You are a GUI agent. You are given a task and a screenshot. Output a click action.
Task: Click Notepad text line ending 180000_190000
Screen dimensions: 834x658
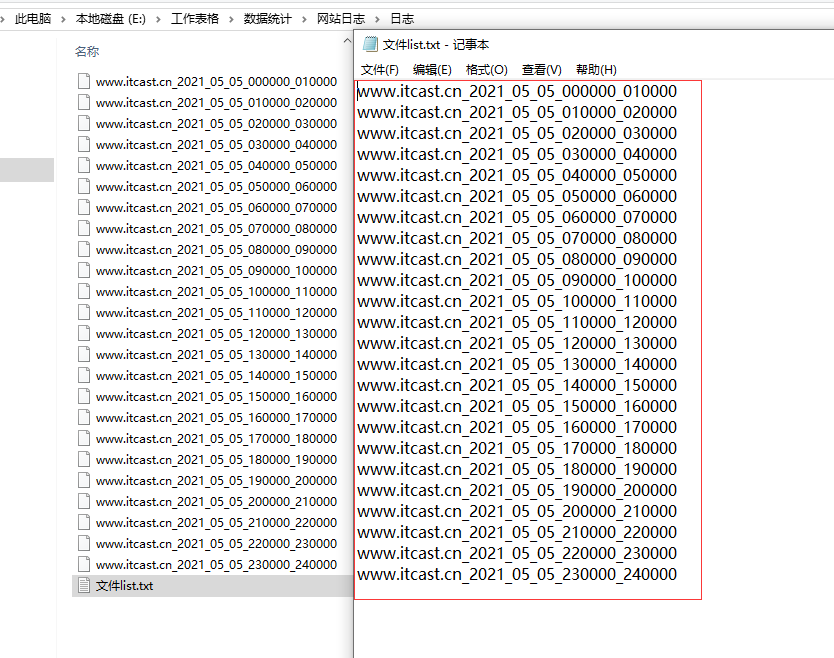tap(517, 470)
